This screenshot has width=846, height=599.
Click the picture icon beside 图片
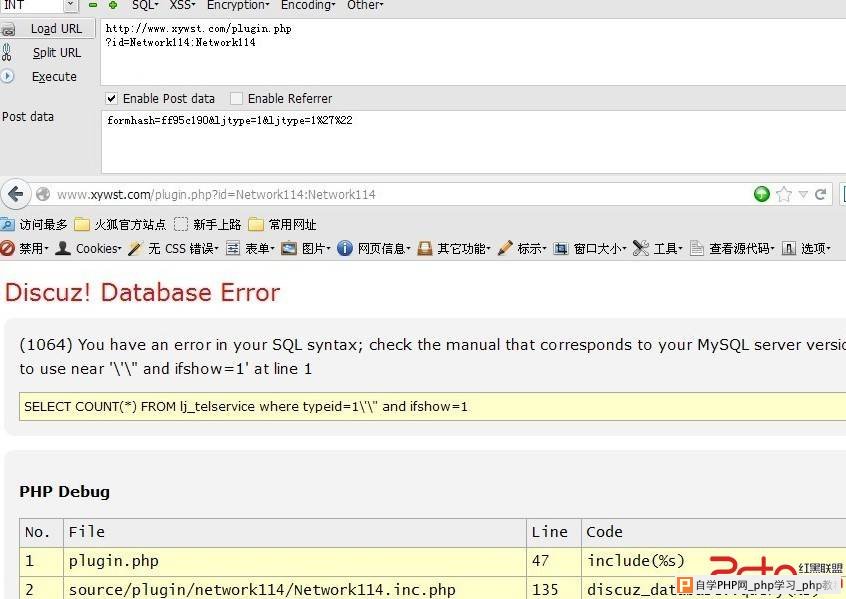pos(289,248)
